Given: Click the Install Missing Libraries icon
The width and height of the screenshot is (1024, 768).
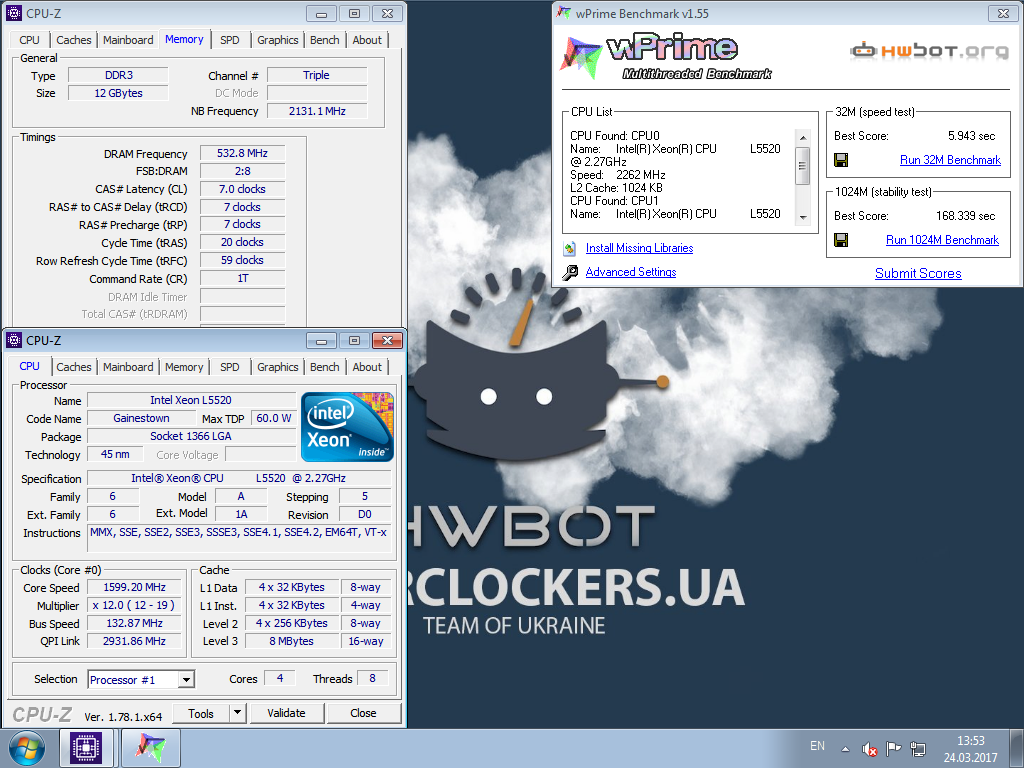Looking at the screenshot, I should 569,248.
